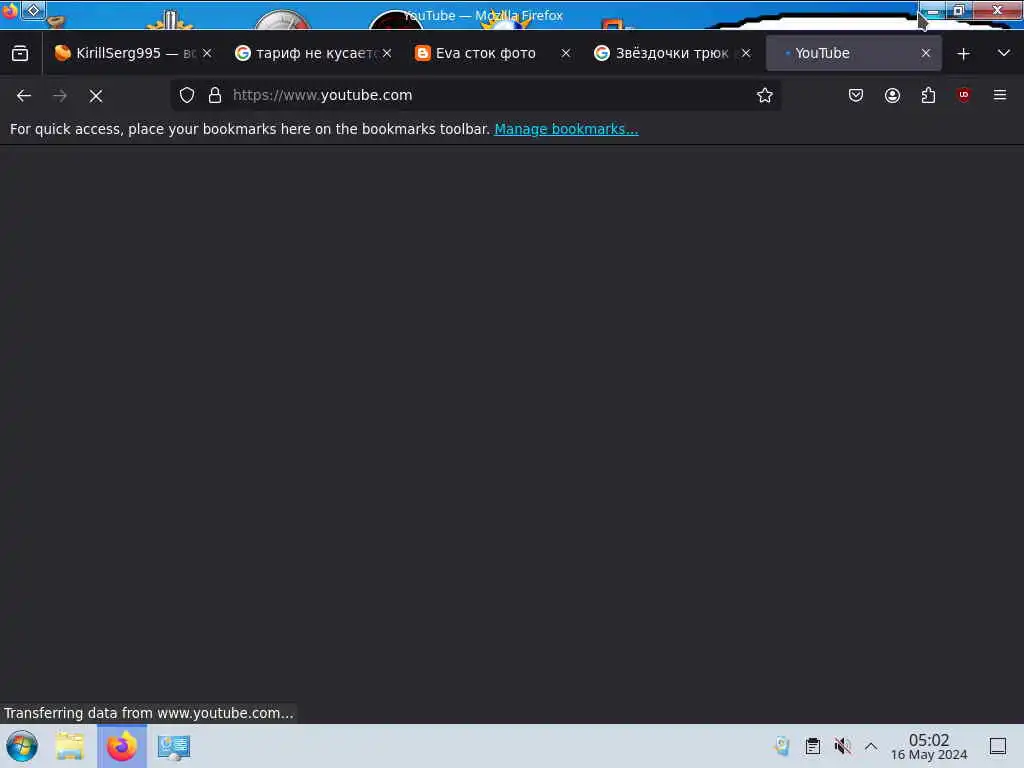Open the clipboard tray icon
This screenshot has height=768, width=1024.
coord(812,746)
